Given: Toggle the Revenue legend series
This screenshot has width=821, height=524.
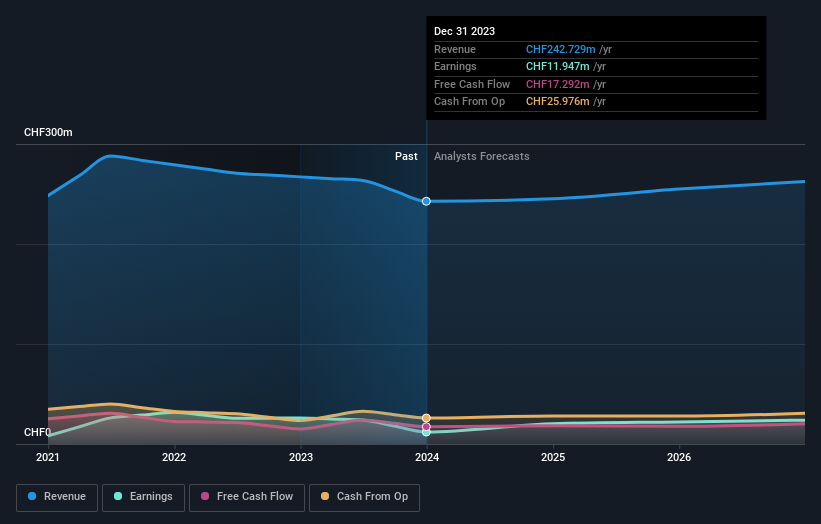Looking at the screenshot, I should (57, 497).
